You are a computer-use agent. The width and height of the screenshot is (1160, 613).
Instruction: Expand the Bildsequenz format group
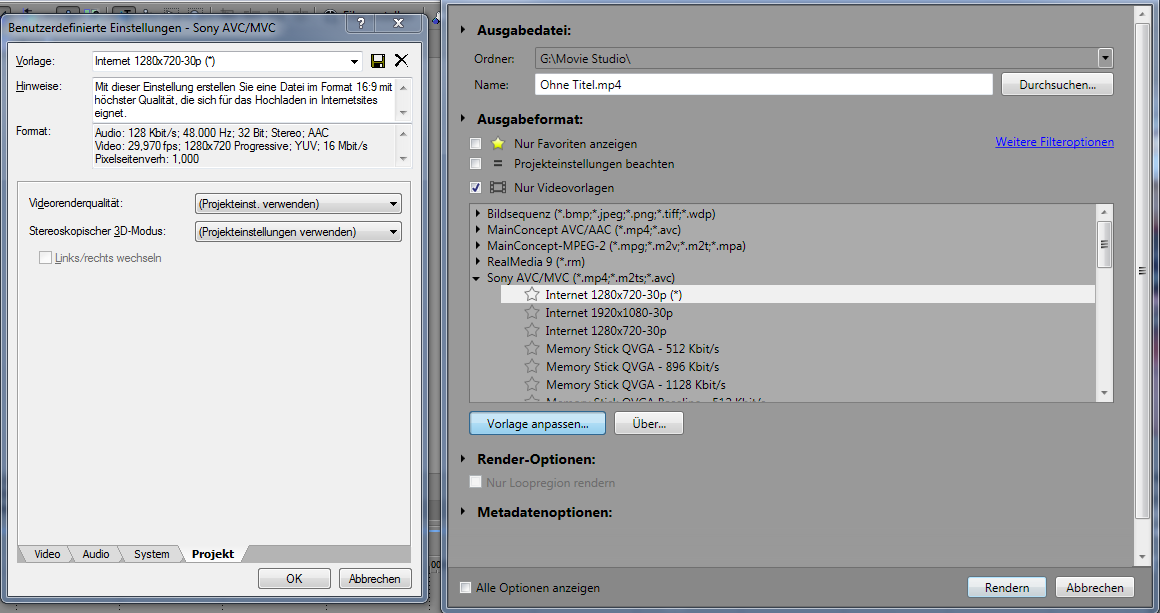[478, 214]
